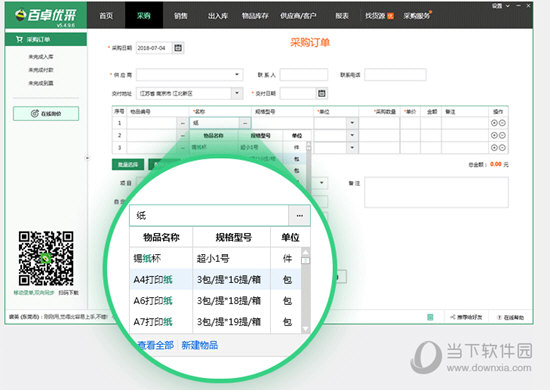Click the share icon next to 推荐给好友
The height and width of the screenshot is (390, 550).
pyautogui.click(x=453, y=317)
